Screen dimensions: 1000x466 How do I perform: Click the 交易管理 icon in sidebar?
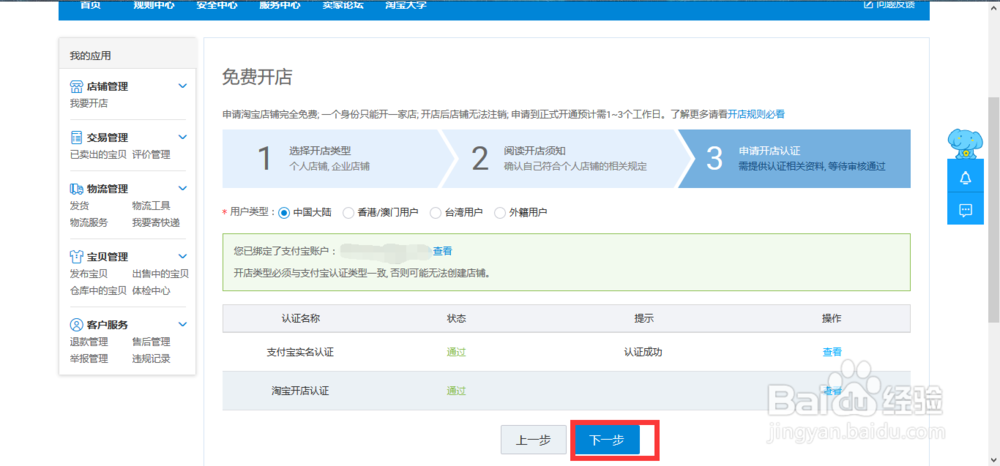click(77, 138)
